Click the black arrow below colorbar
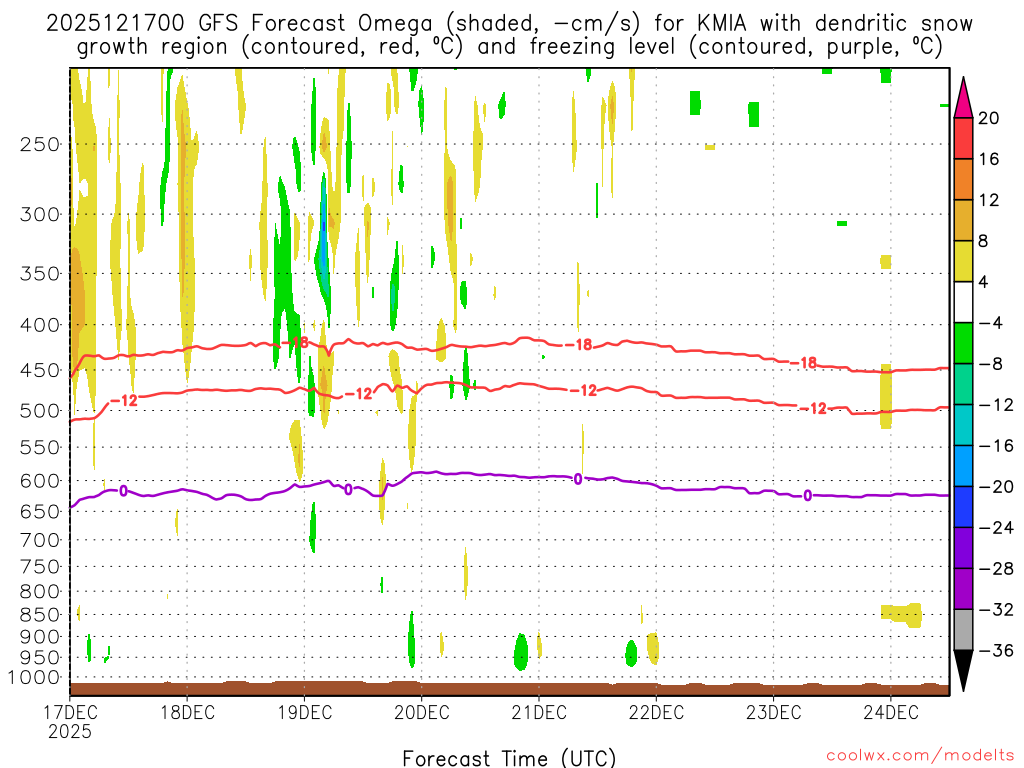 point(963,671)
